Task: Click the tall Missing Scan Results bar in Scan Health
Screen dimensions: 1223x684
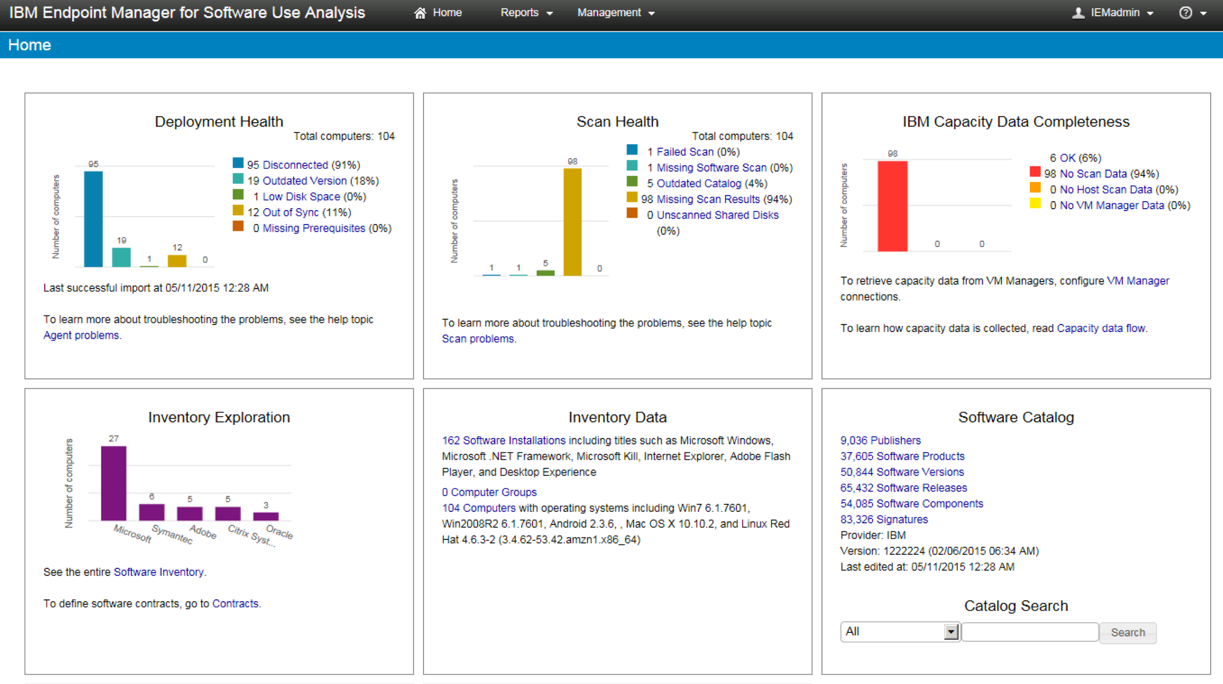Action: pyautogui.click(x=572, y=222)
